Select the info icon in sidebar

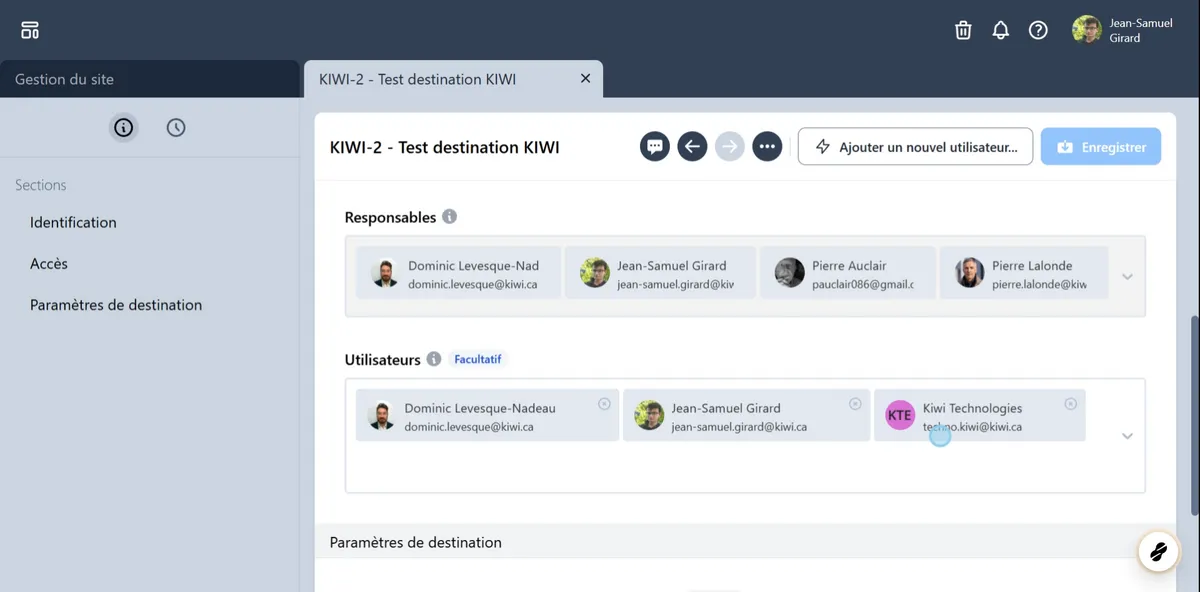pyautogui.click(x=123, y=127)
